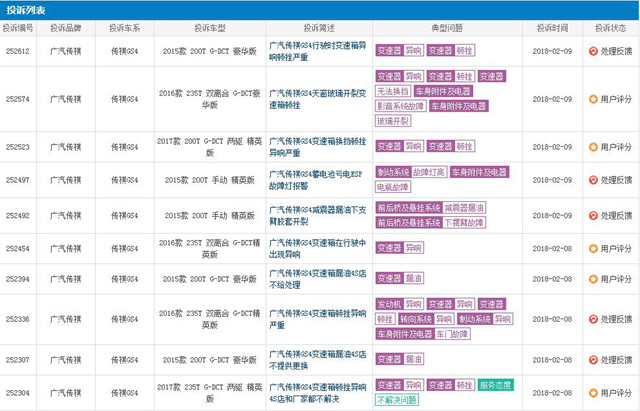This screenshot has width=640, height=411.
Task: Click the 玻璃开裂 problem tag
Action: click(x=393, y=121)
